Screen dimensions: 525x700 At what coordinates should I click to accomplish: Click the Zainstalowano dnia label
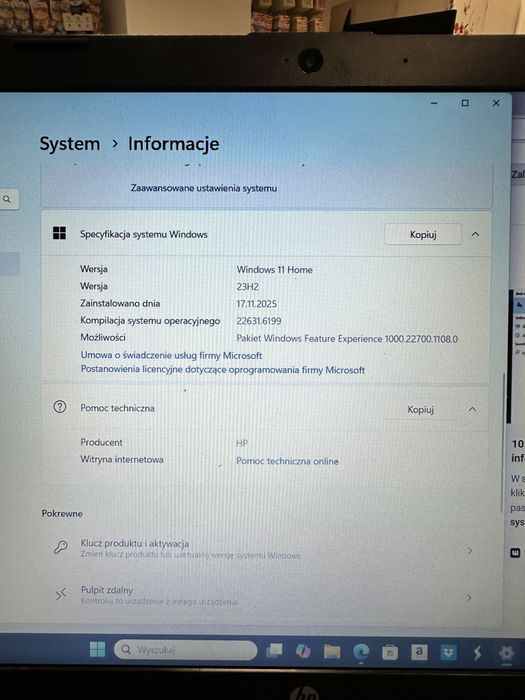pos(120,303)
